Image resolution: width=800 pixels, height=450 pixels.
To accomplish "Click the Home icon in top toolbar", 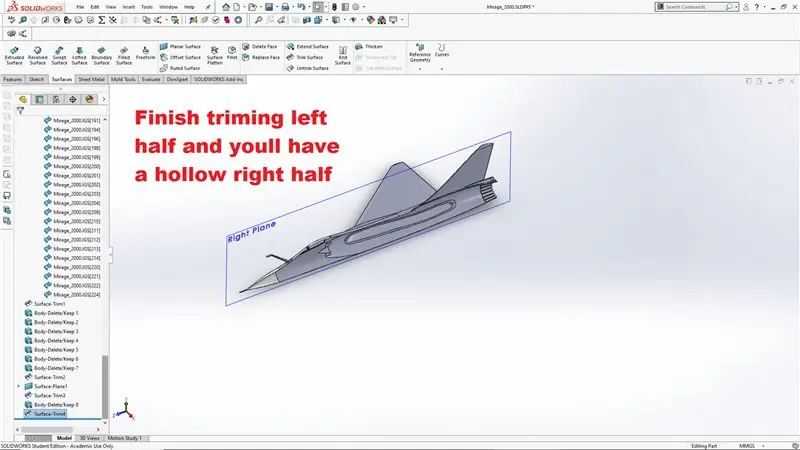I will [x=226, y=7].
